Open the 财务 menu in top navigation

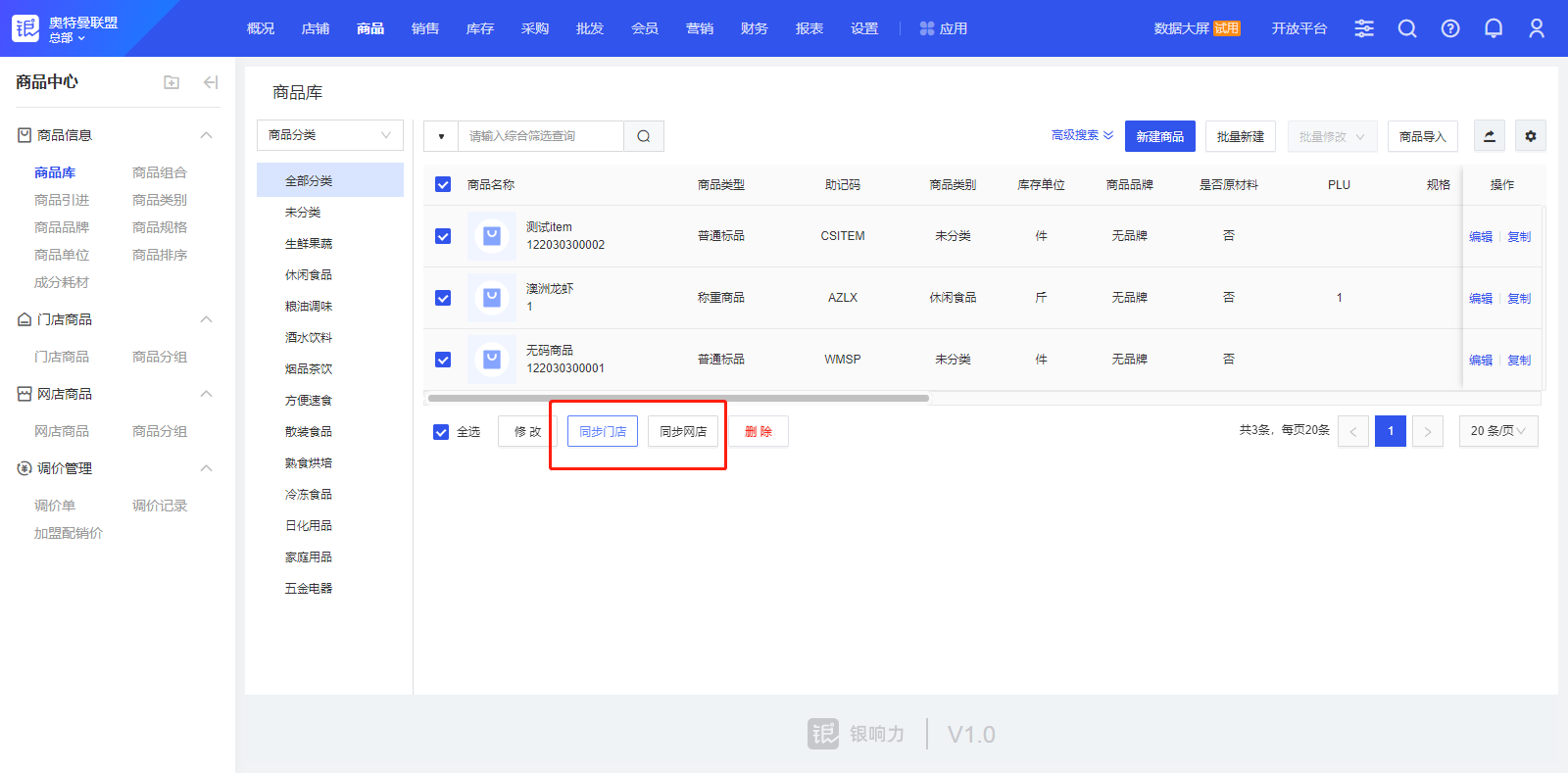755,28
